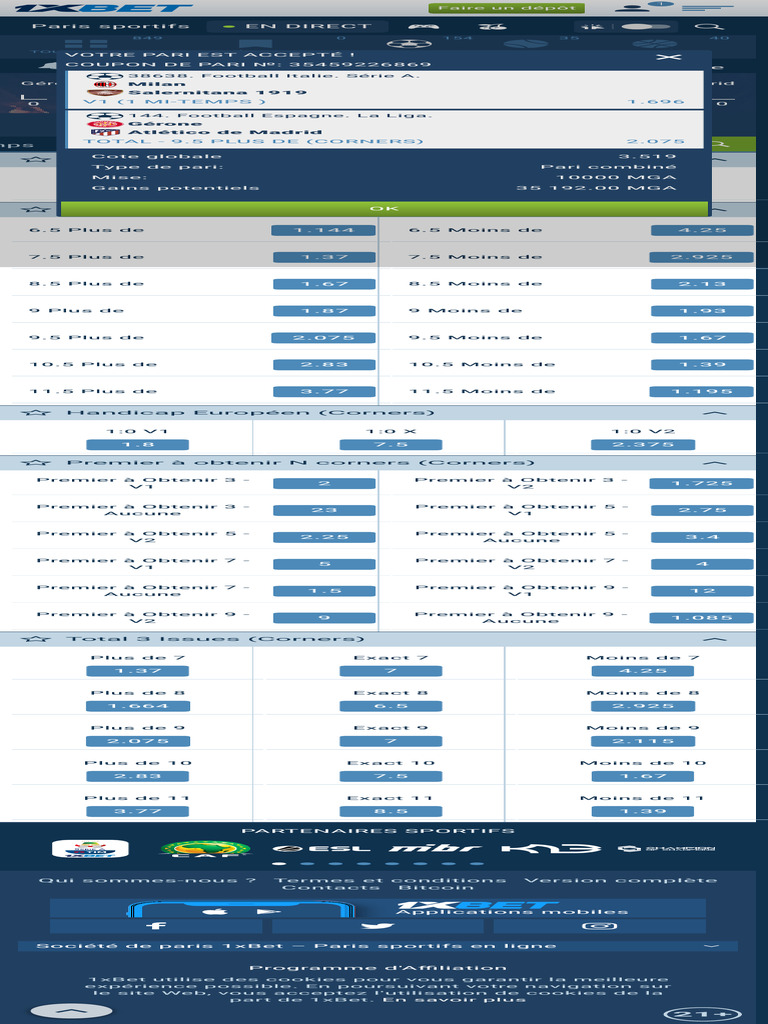Select the last partner carousel dot

(477, 863)
